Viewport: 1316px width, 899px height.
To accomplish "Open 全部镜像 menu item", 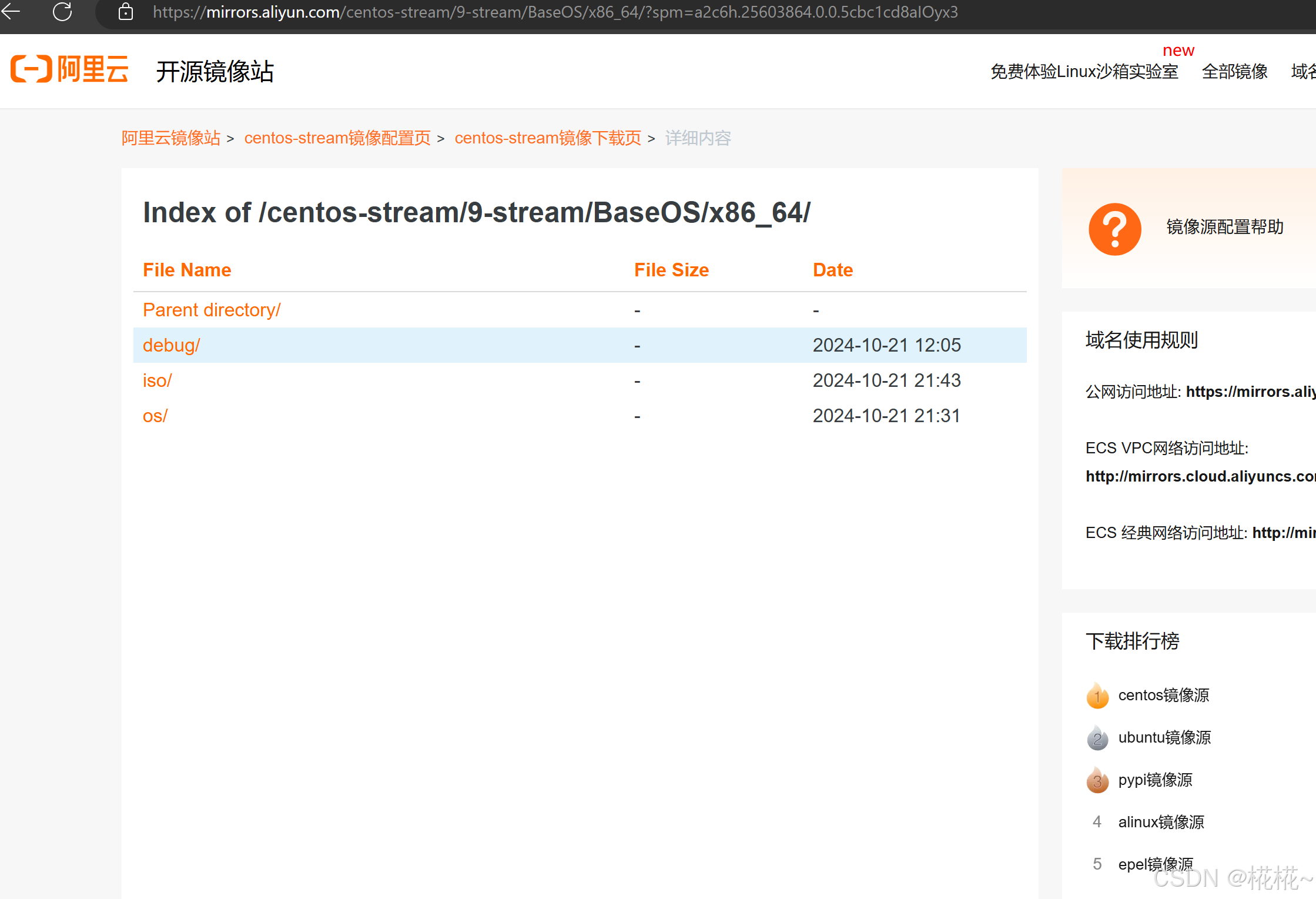I will pyautogui.click(x=1234, y=72).
